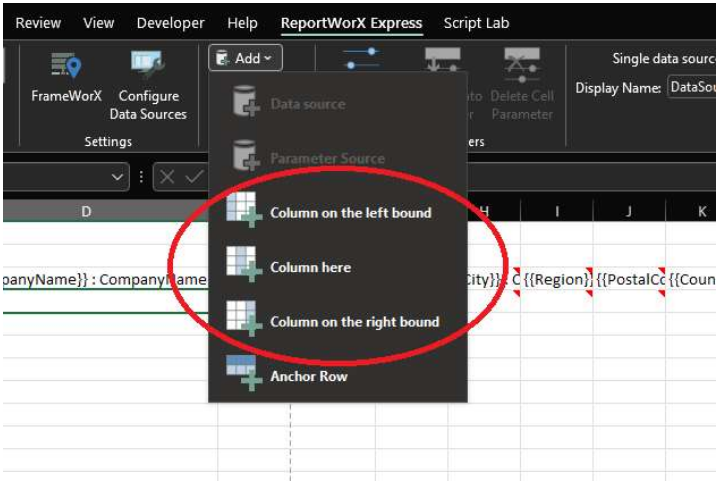Click the {{Coun cell in column K
721x482 pixels.
click(691, 279)
